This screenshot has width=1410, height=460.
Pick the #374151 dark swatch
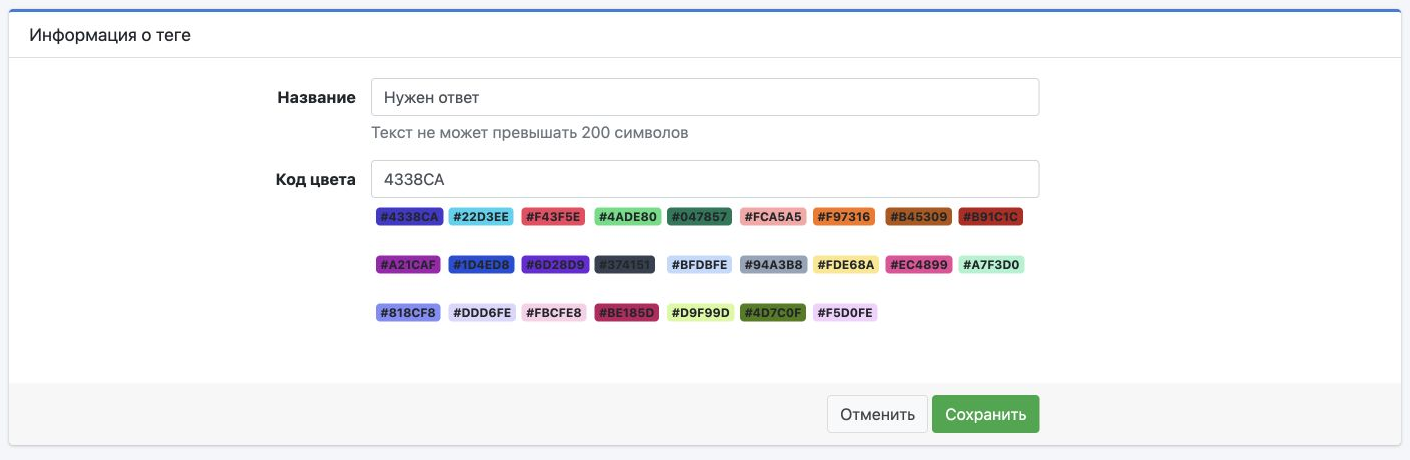click(x=625, y=265)
